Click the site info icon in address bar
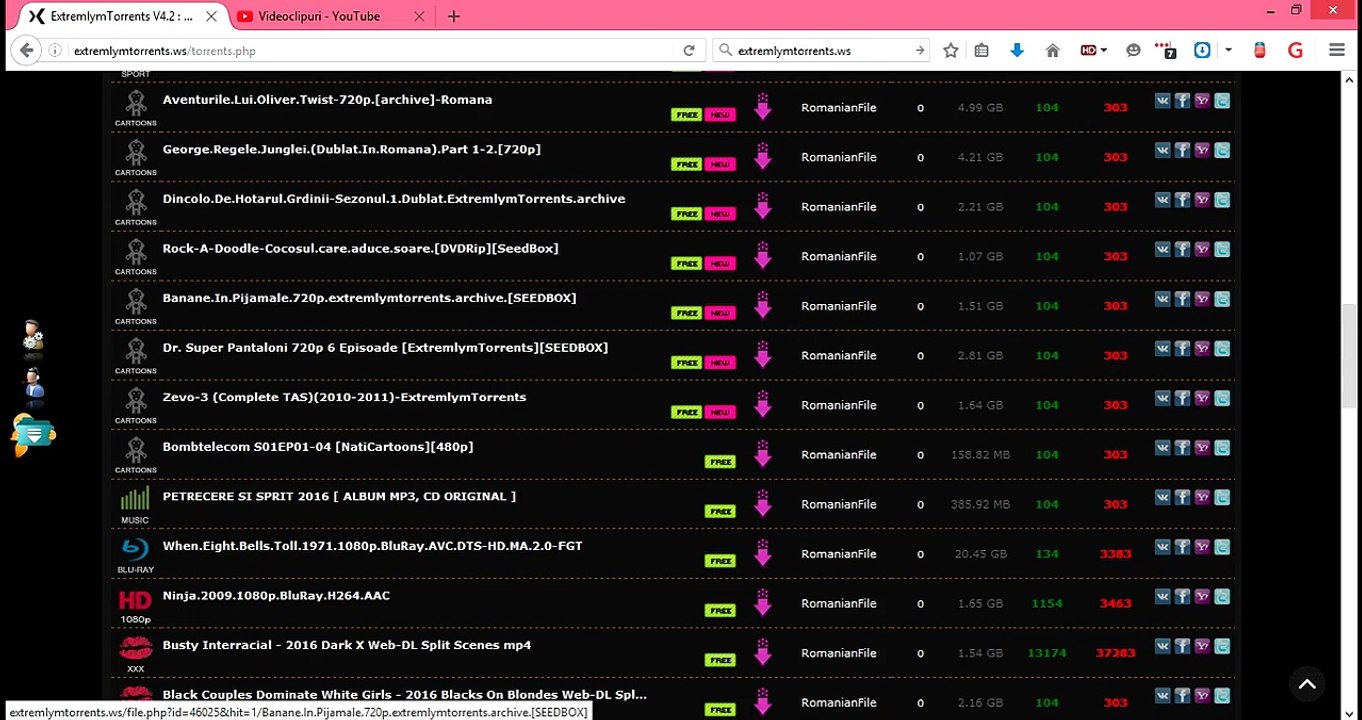The width and height of the screenshot is (1362, 720). point(55,50)
